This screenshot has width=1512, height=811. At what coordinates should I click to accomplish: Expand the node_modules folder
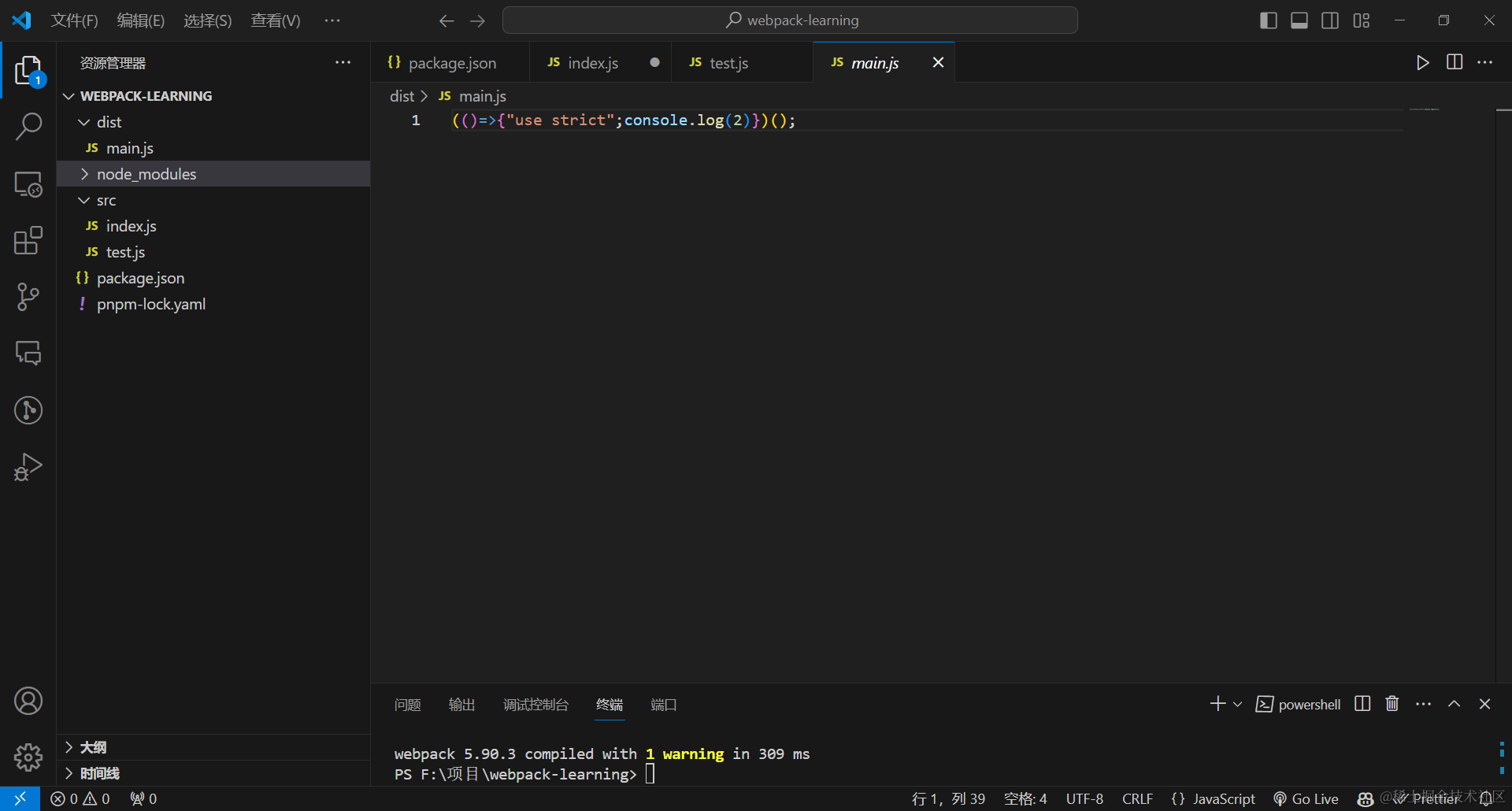pyautogui.click(x=213, y=174)
